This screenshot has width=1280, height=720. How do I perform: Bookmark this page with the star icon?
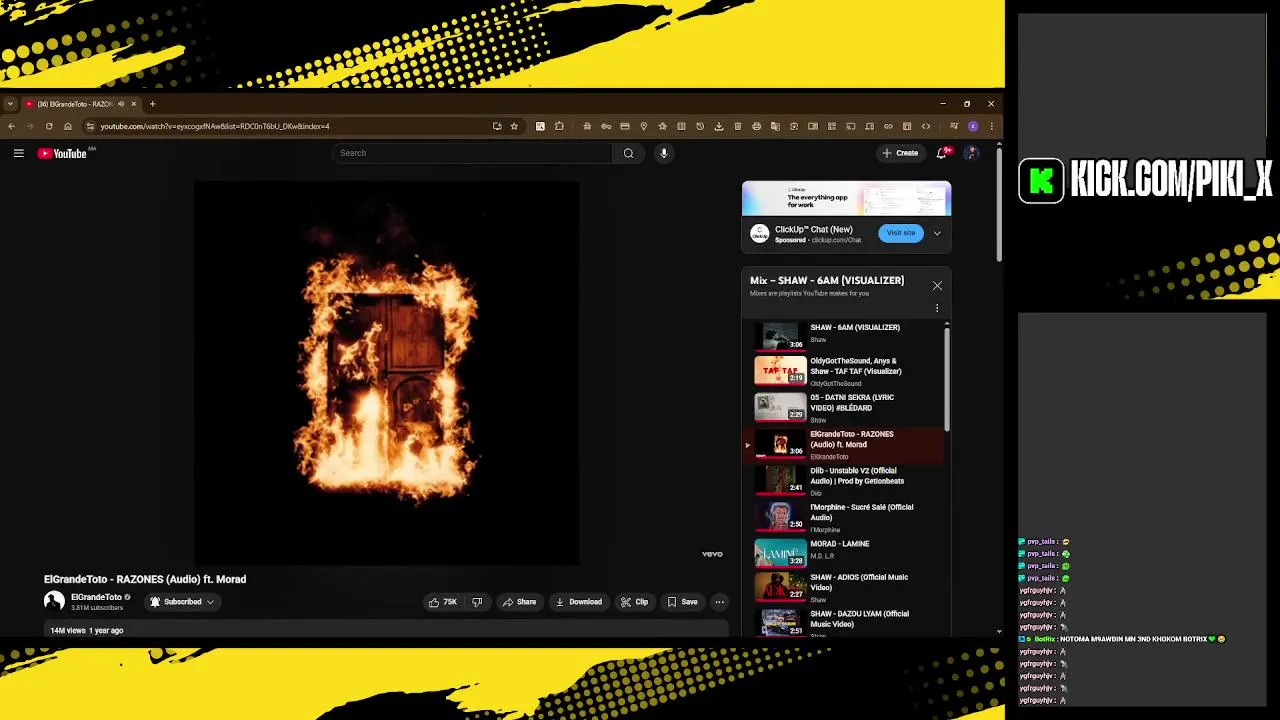click(x=514, y=126)
